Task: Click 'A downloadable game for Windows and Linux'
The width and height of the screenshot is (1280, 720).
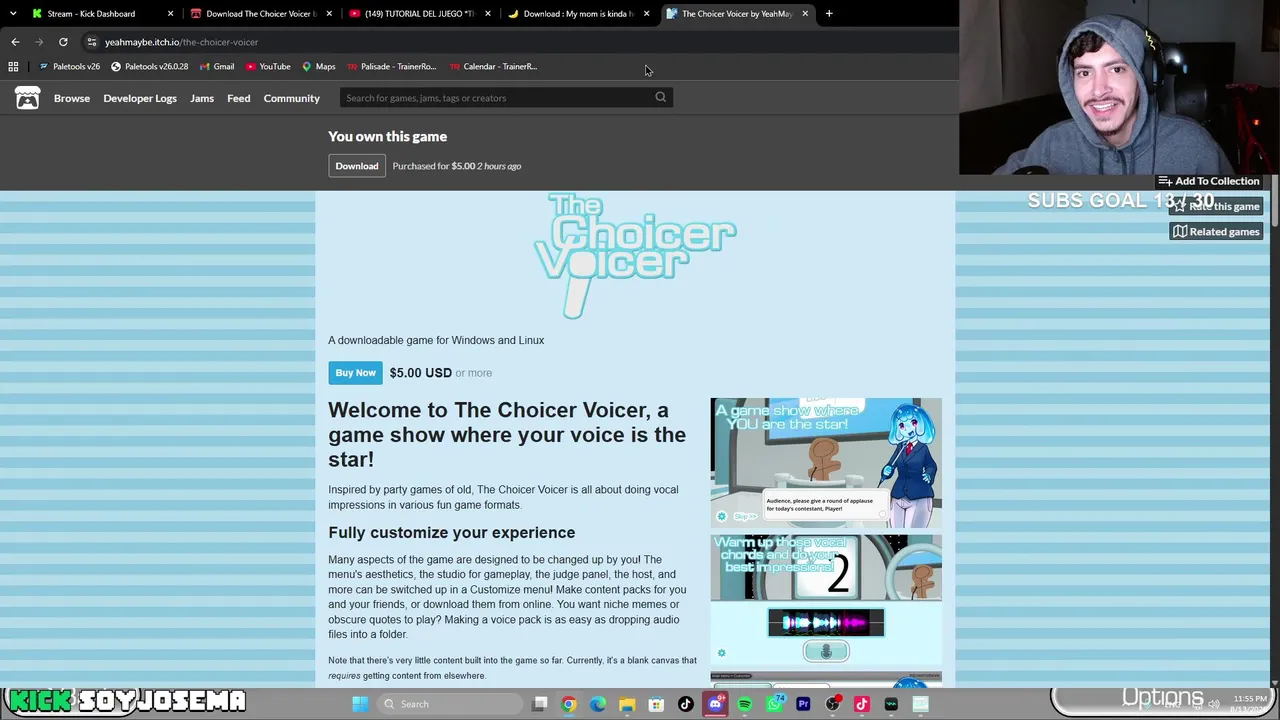Action: [x=436, y=340]
